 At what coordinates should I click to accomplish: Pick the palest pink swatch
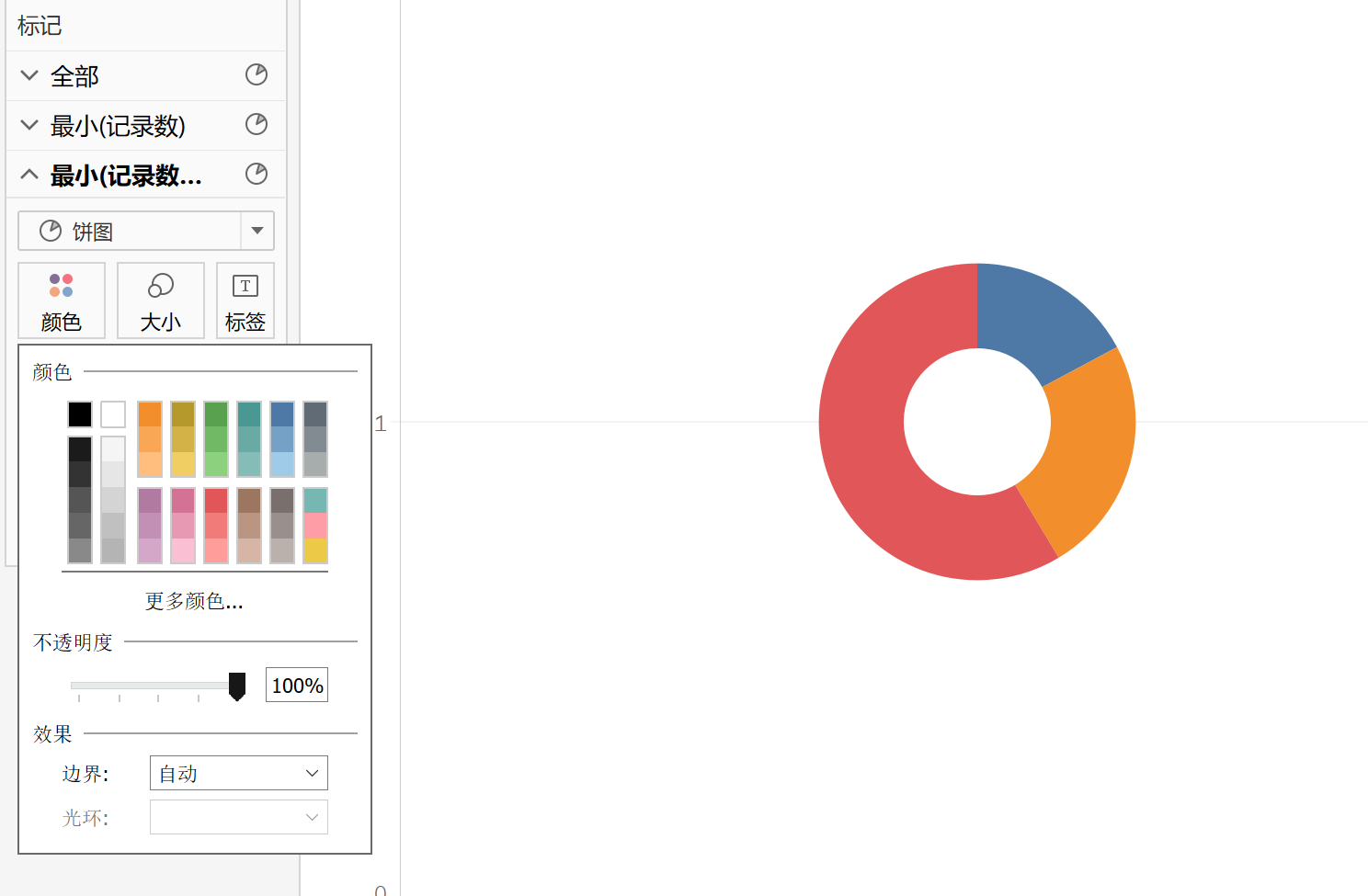click(183, 550)
